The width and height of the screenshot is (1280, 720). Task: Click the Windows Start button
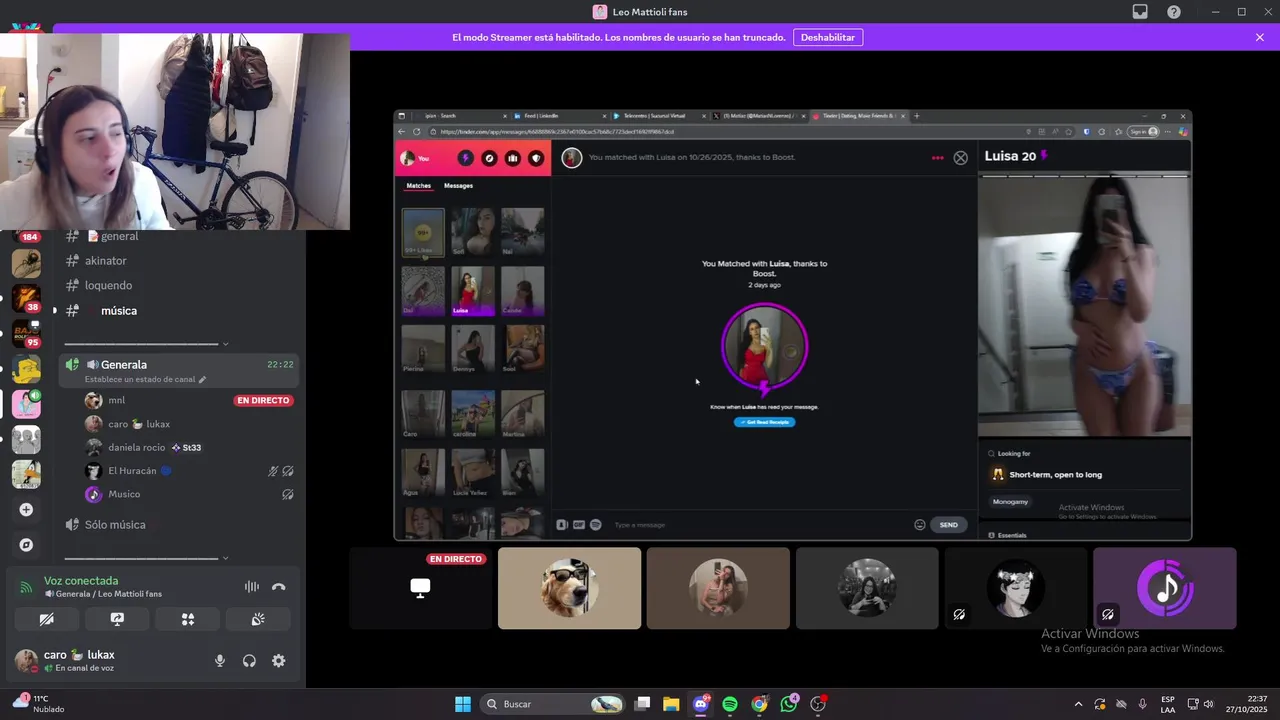click(x=463, y=704)
